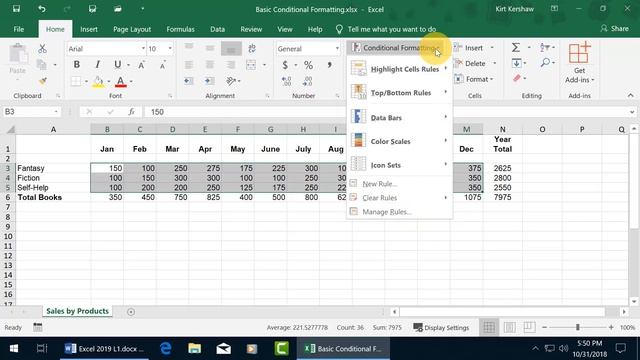Screen dimensions: 640x360
Task: Adjust the zoom slider handle
Action: click(578, 327)
